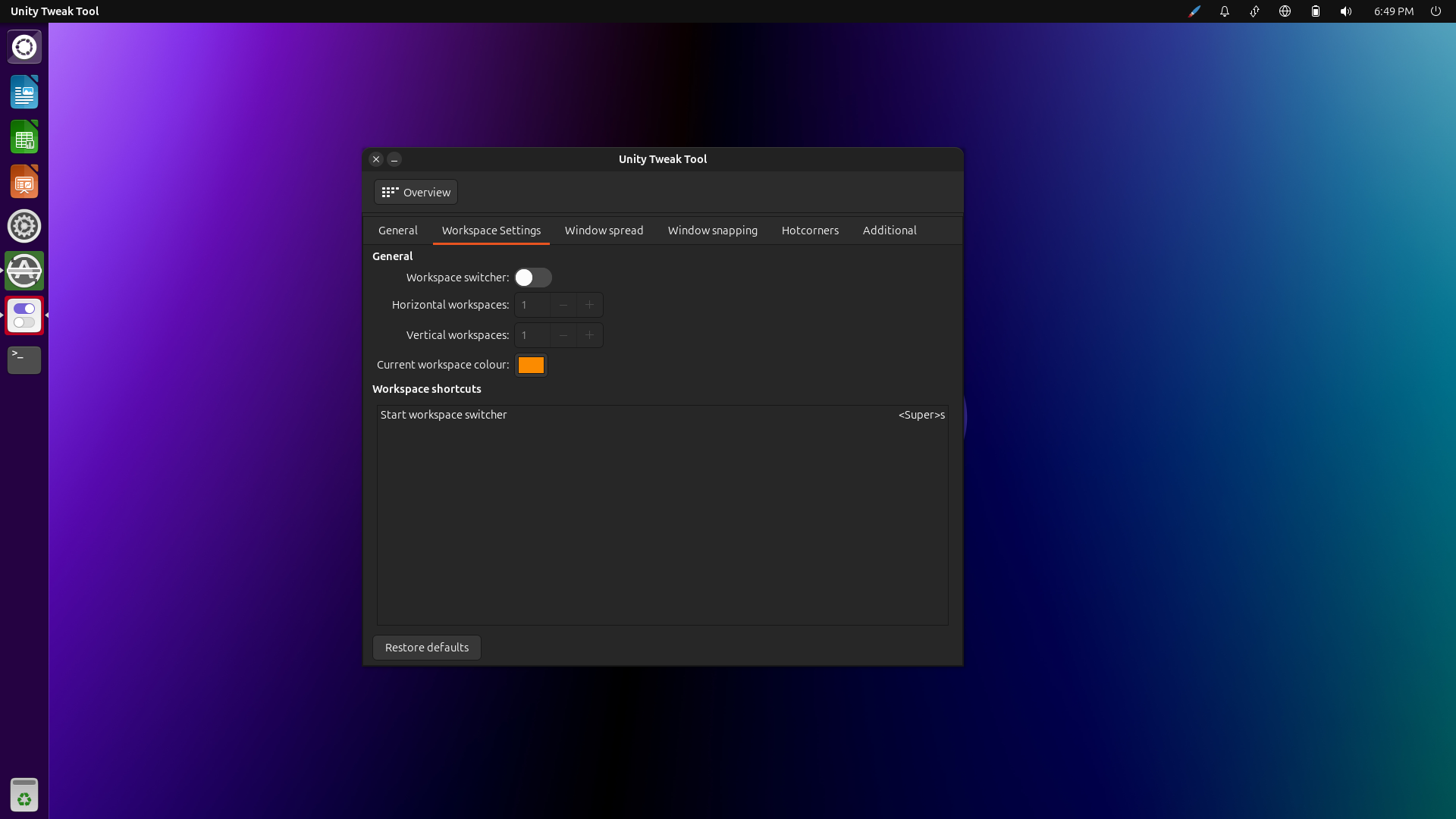
Task: Open the power session menu icon
Action: point(1436,11)
